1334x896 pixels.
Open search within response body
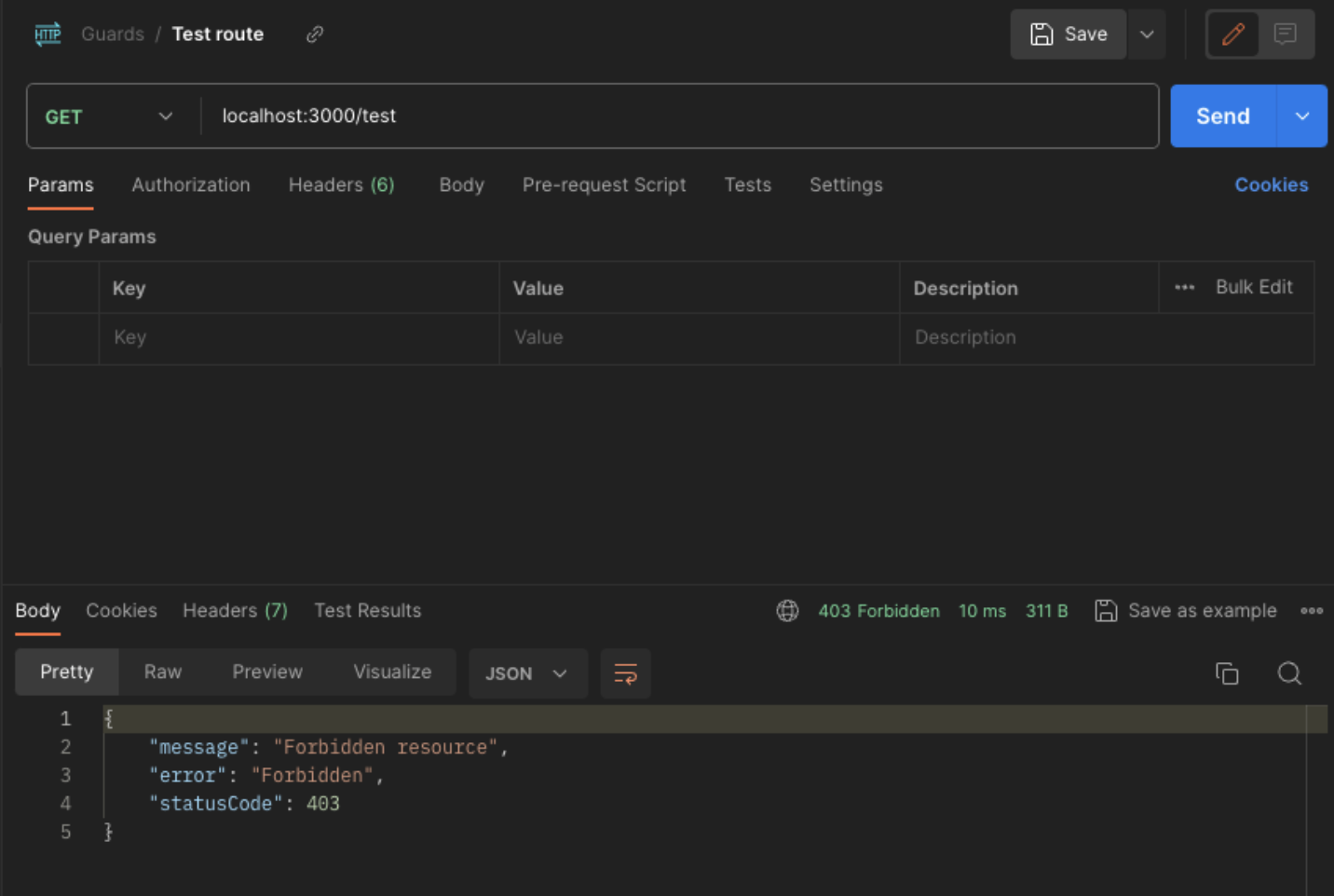click(x=1289, y=673)
